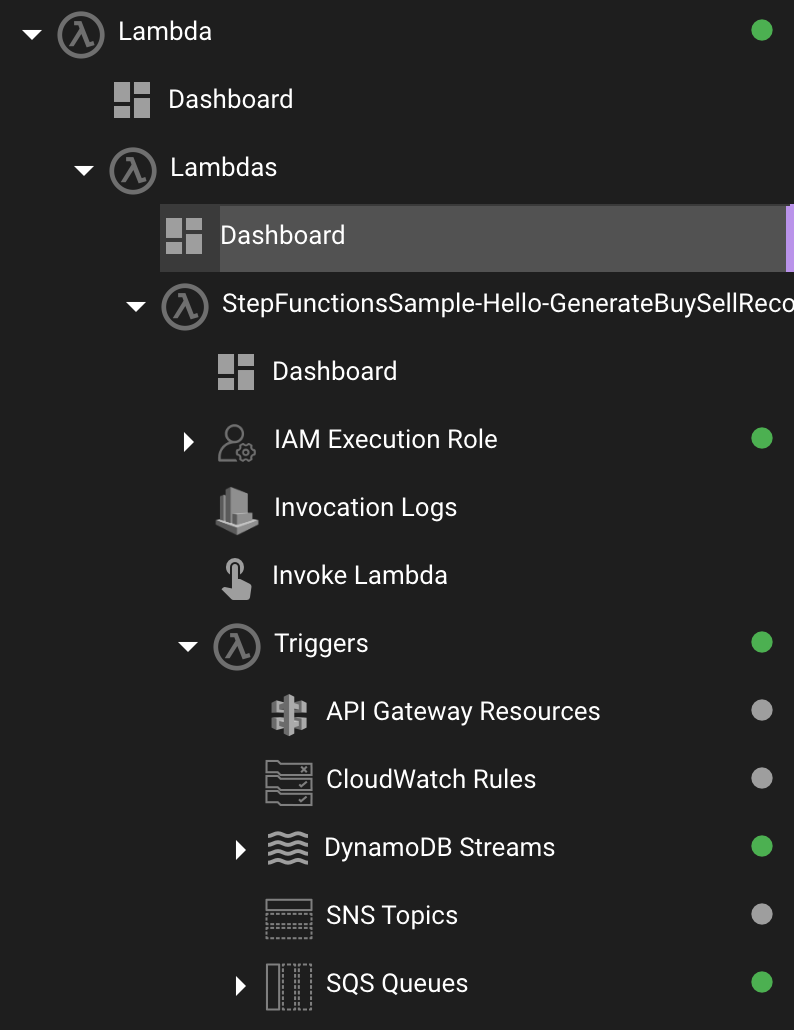This screenshot has width=794, height=1030.
Task: Select the root Lambda tree label
Action: [x=165, y=32]
